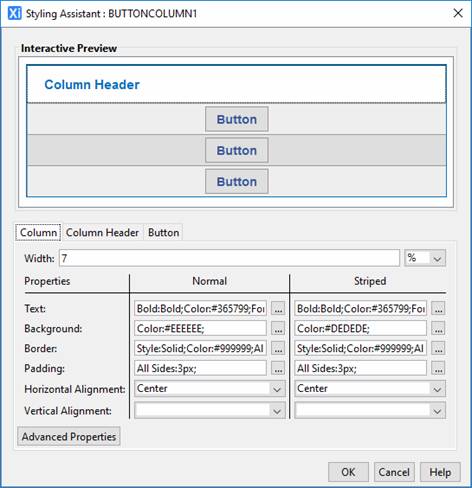Switch to the Column Header tab
This screenshot has width=472, height=488.
coord(102,232)
